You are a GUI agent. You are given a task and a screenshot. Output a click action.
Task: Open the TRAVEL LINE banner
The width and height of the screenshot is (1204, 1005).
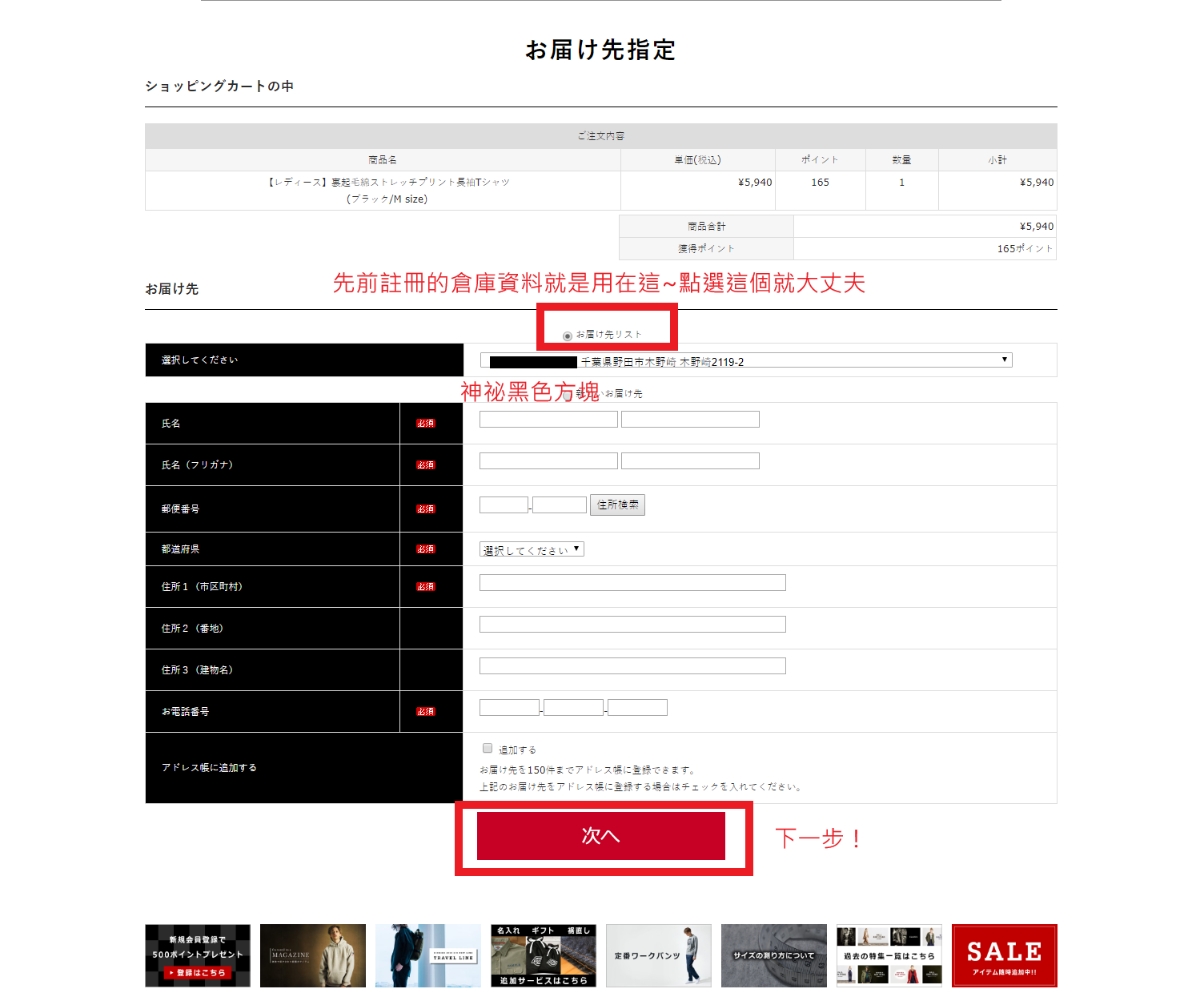[x=427, y=955]
